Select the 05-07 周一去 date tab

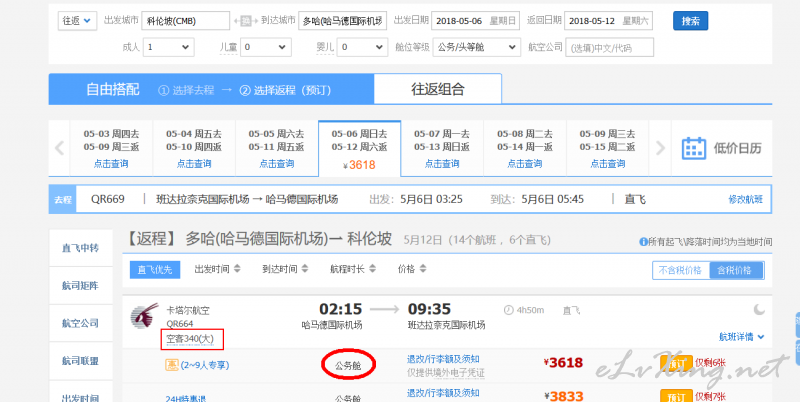click(x=442, y=148)
